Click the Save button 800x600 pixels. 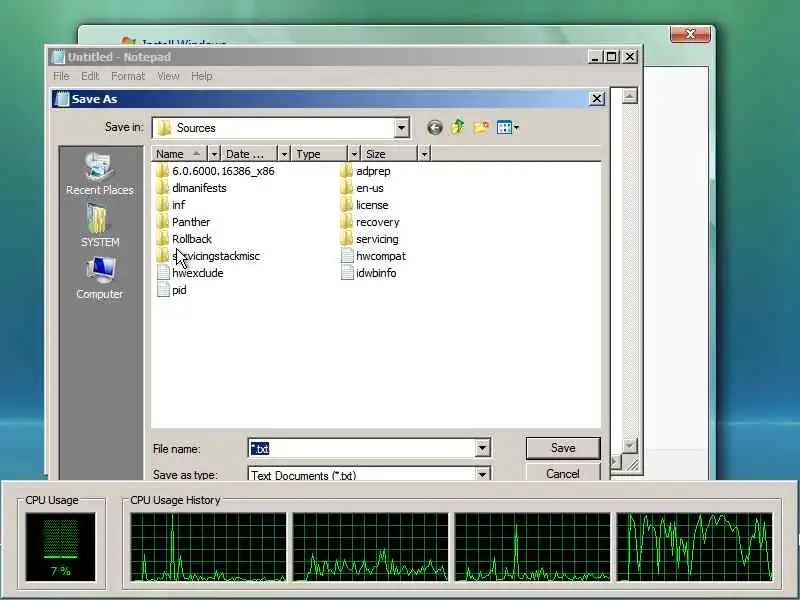click(563, 448)
